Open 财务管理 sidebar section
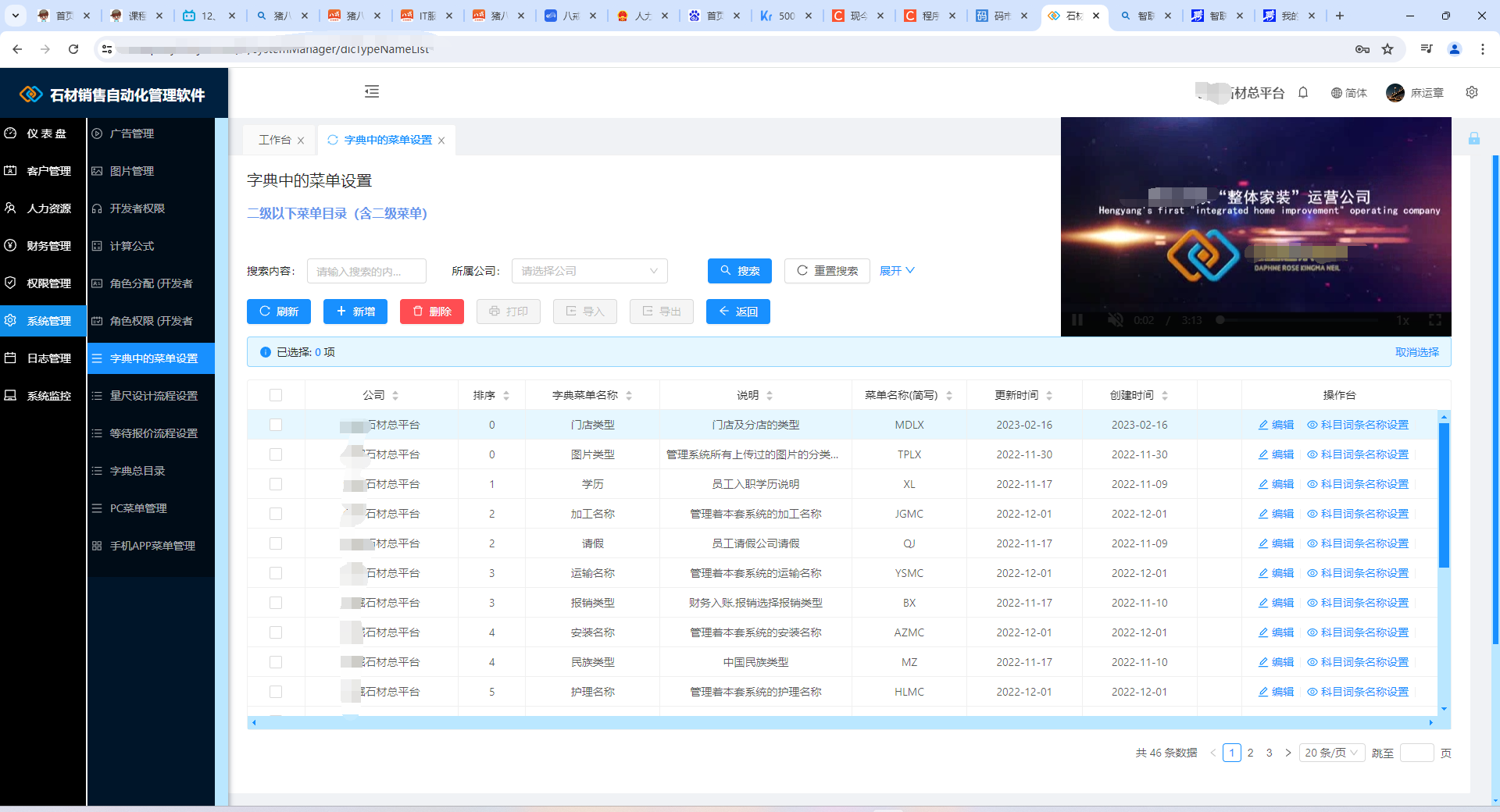The width and height of the screenshot is (1500, 812). tap(43, 246)
